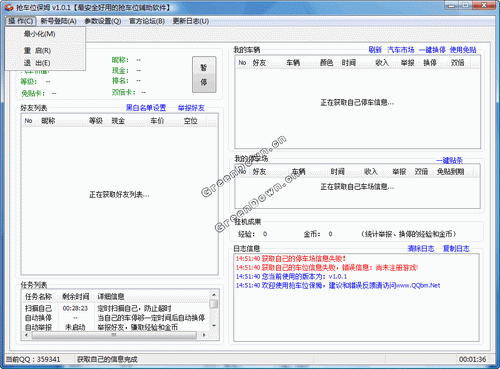Open the 黑白名单设置 link

point(146,108)
